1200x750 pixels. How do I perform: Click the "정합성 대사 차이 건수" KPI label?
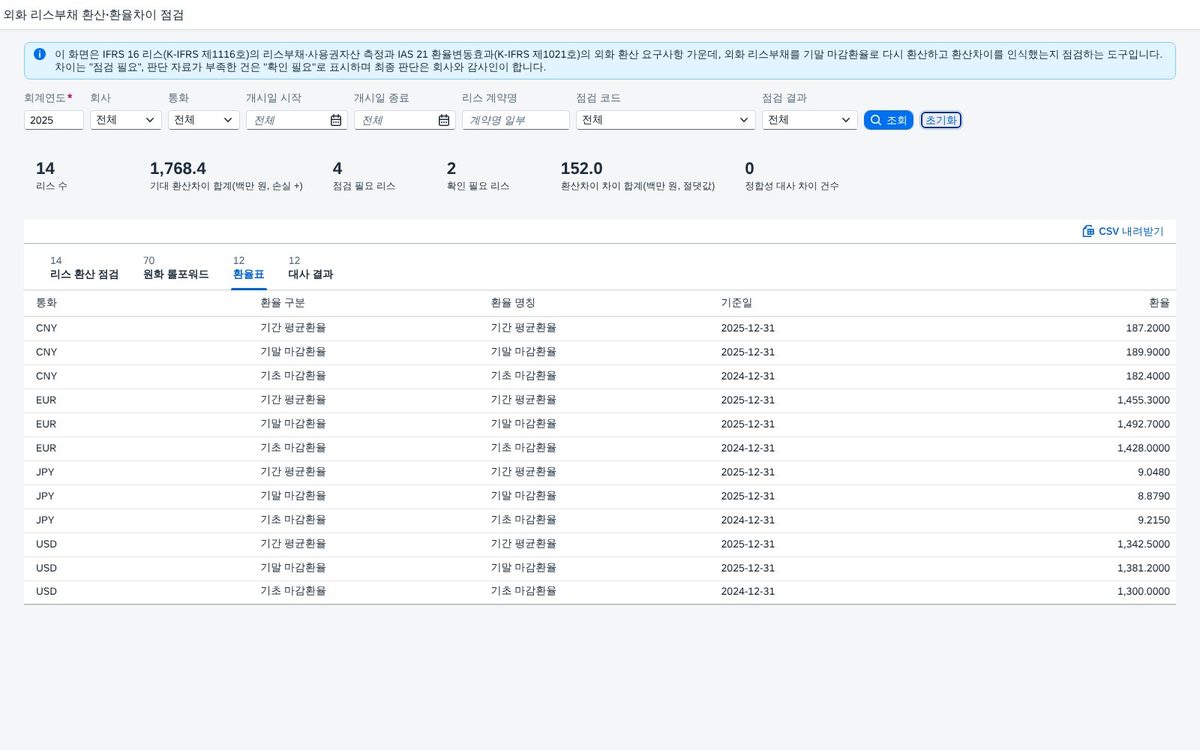792,186
